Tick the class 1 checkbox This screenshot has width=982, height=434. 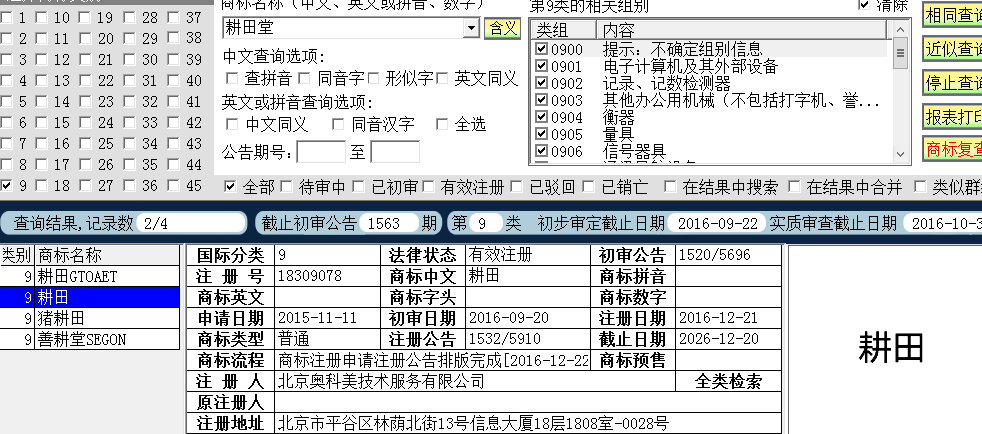tap(6, 18)
